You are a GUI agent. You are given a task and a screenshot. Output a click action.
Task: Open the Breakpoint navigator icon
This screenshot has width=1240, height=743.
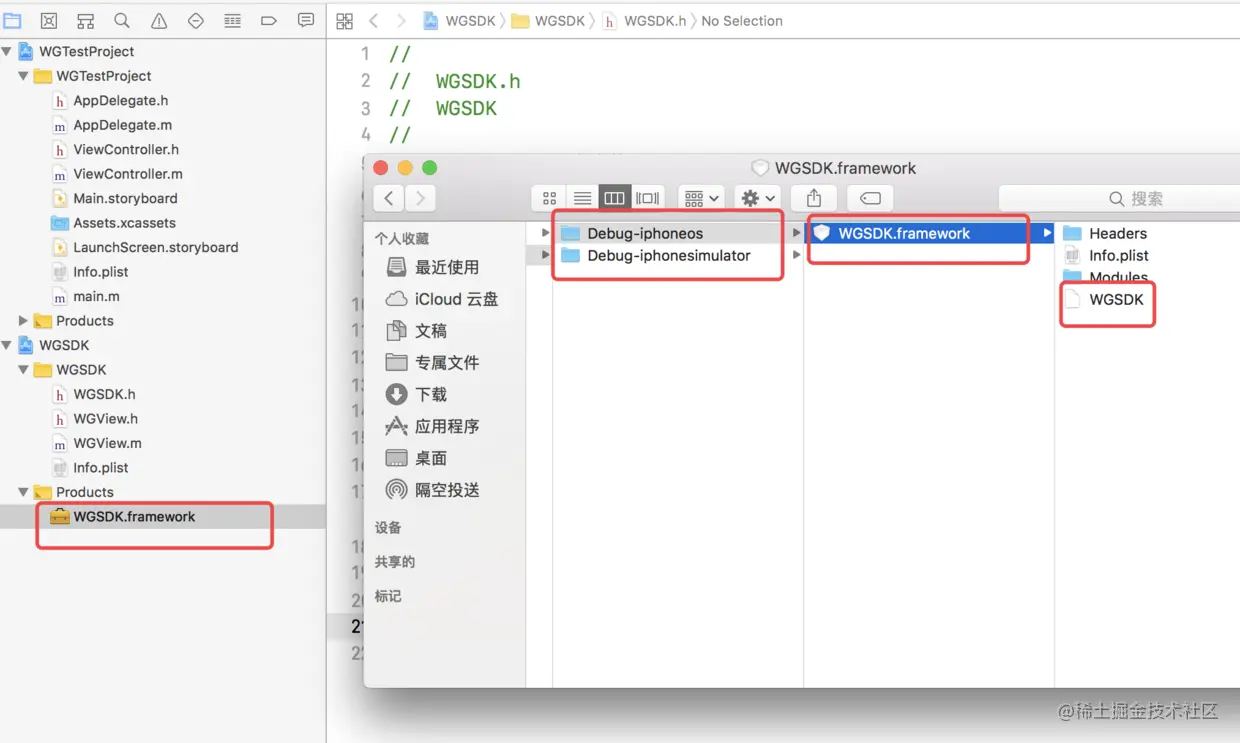click(x=268, y=20)
